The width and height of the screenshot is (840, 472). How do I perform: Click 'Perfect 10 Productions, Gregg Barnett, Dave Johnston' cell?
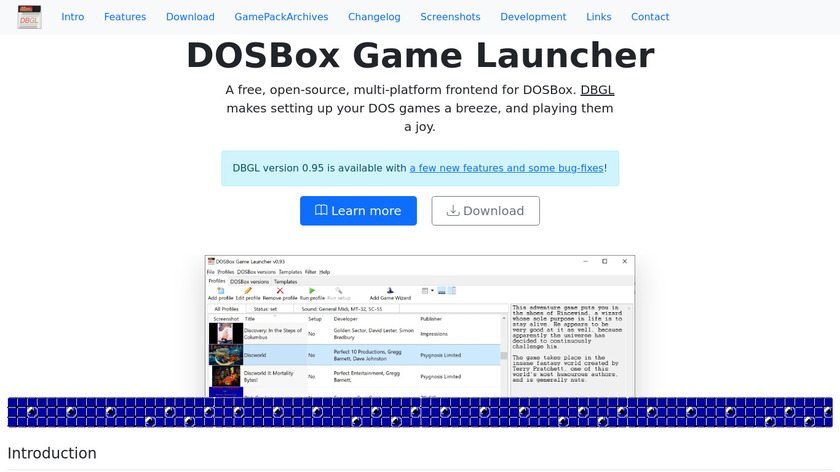tap(368, 355)
